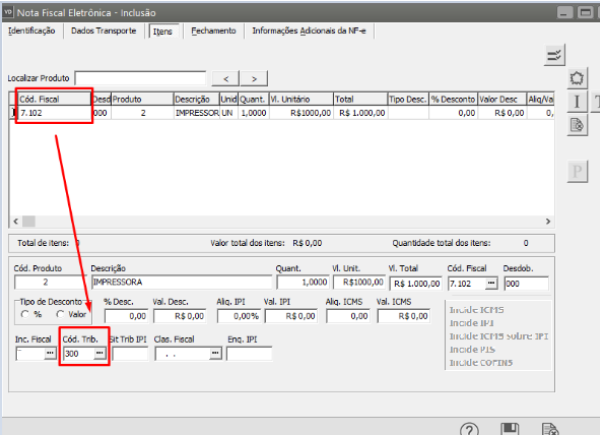Select the 'Valor' discount type radio button

61,315
